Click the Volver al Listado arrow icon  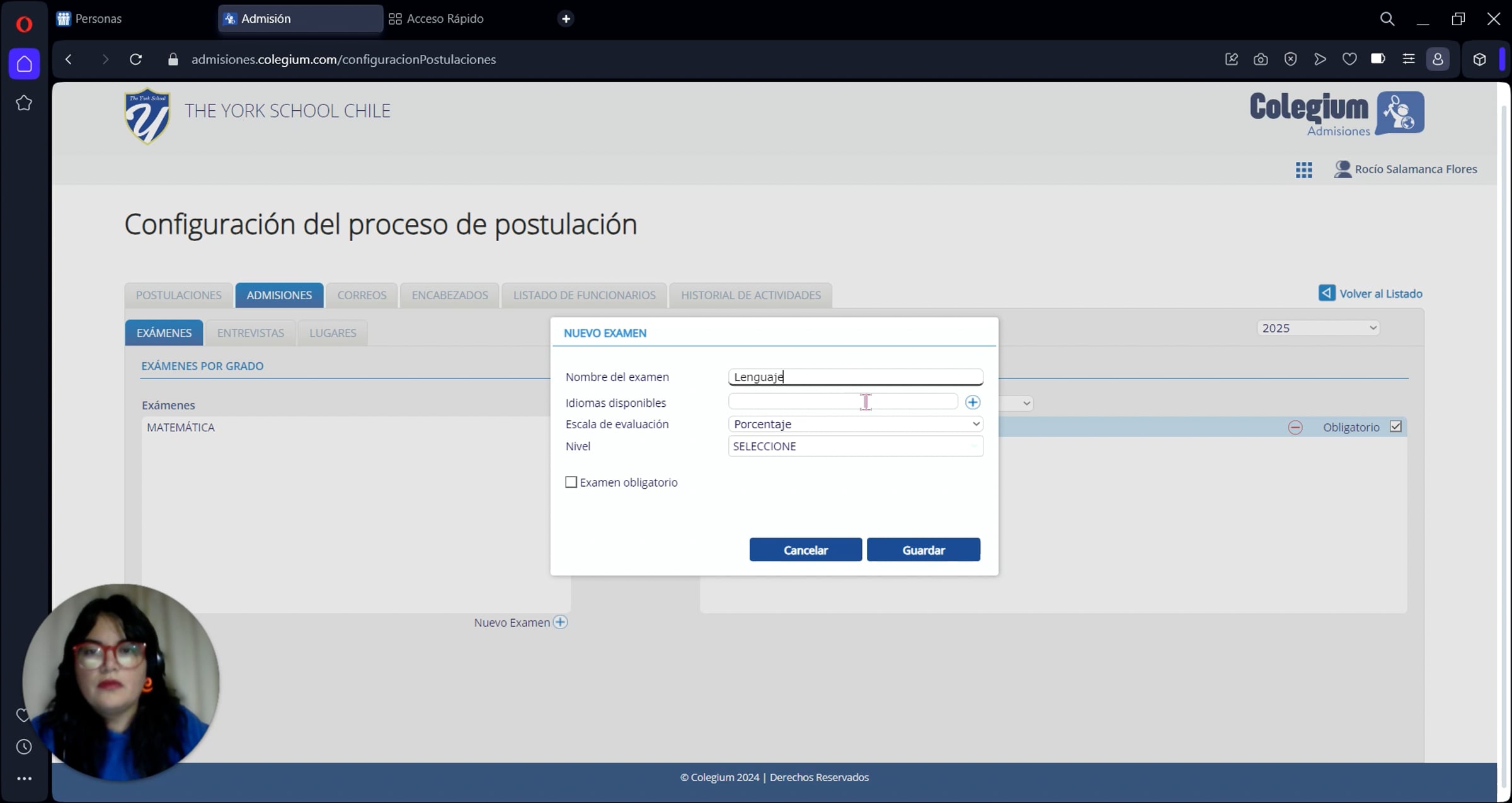(x=1327, y=293)
